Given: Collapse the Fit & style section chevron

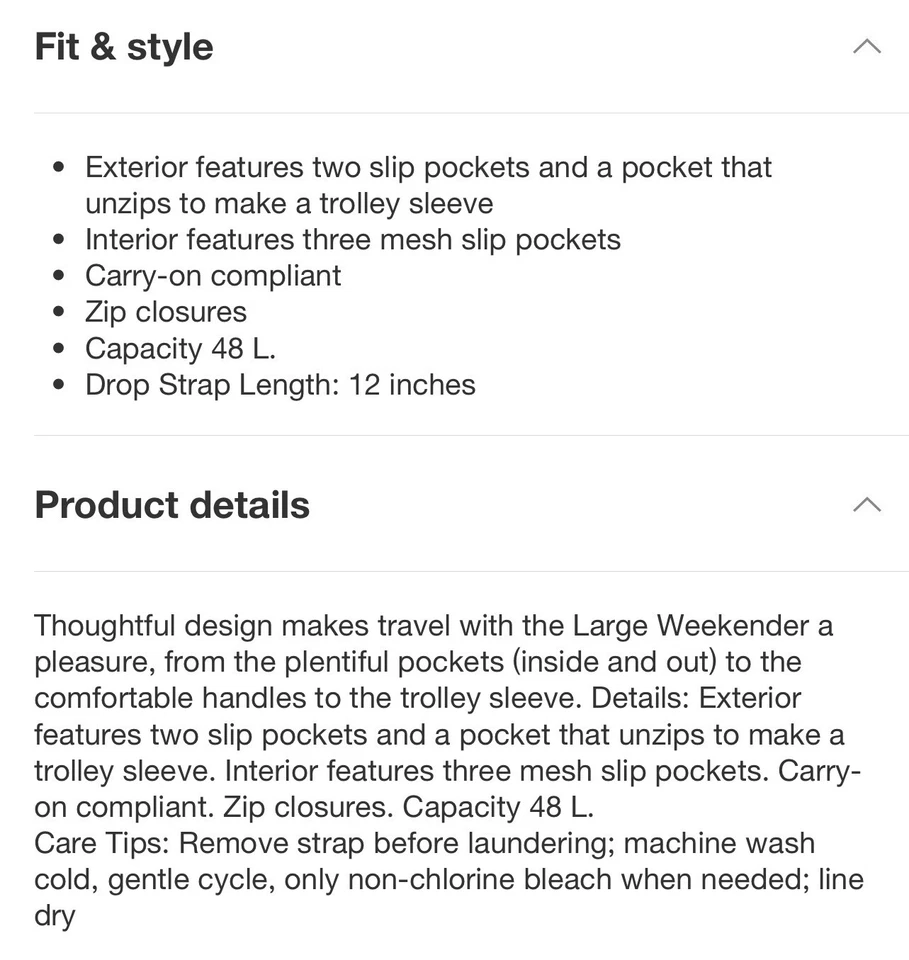Looking at the screenshot, I should (x=866, y=47).
